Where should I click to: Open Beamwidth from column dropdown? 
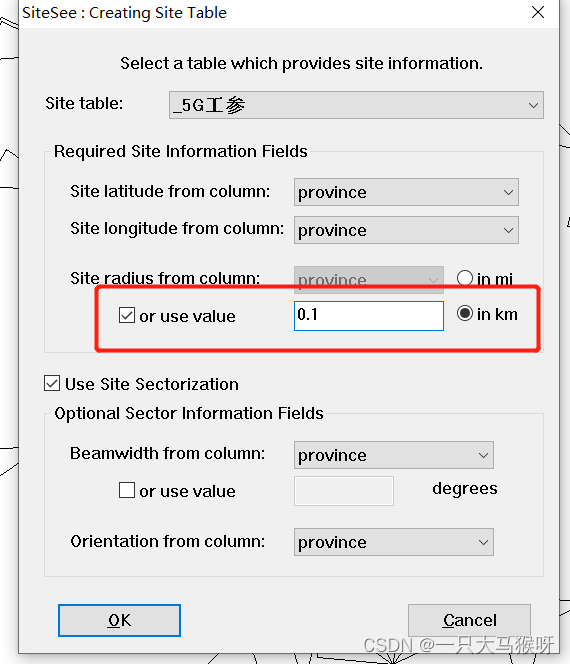coord(394,455)
